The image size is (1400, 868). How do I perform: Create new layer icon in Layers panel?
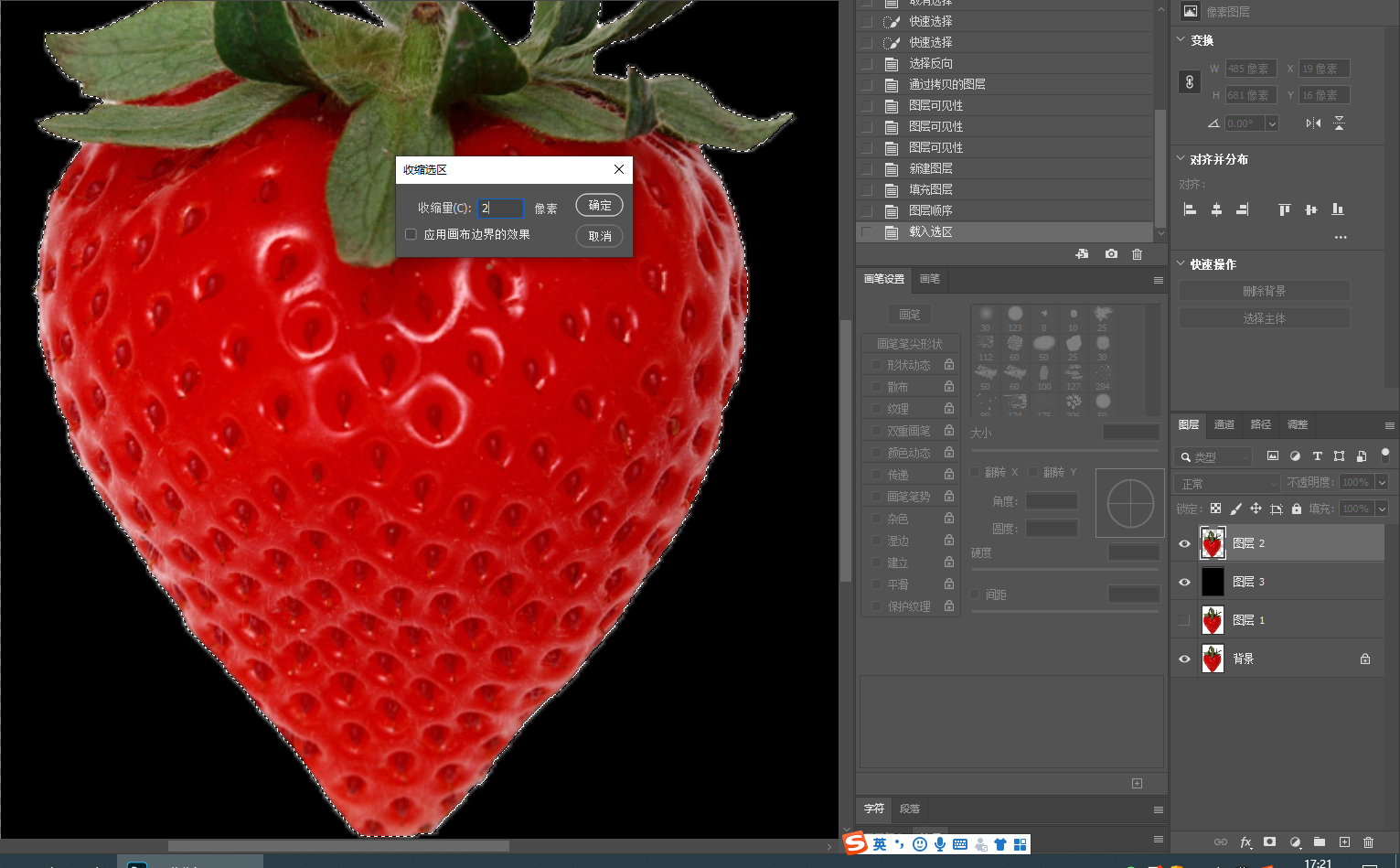pyautogui.click(x=1344, y=841)
